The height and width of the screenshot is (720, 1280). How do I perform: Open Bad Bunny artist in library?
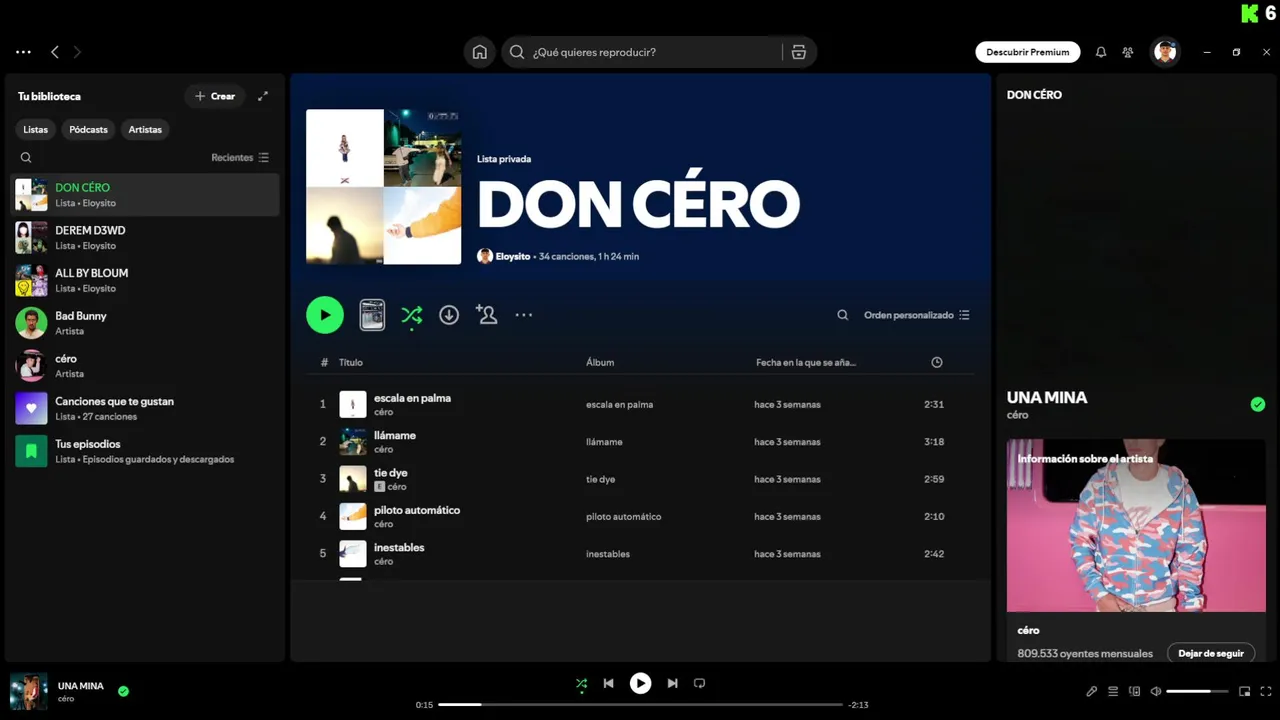[145, 323]
